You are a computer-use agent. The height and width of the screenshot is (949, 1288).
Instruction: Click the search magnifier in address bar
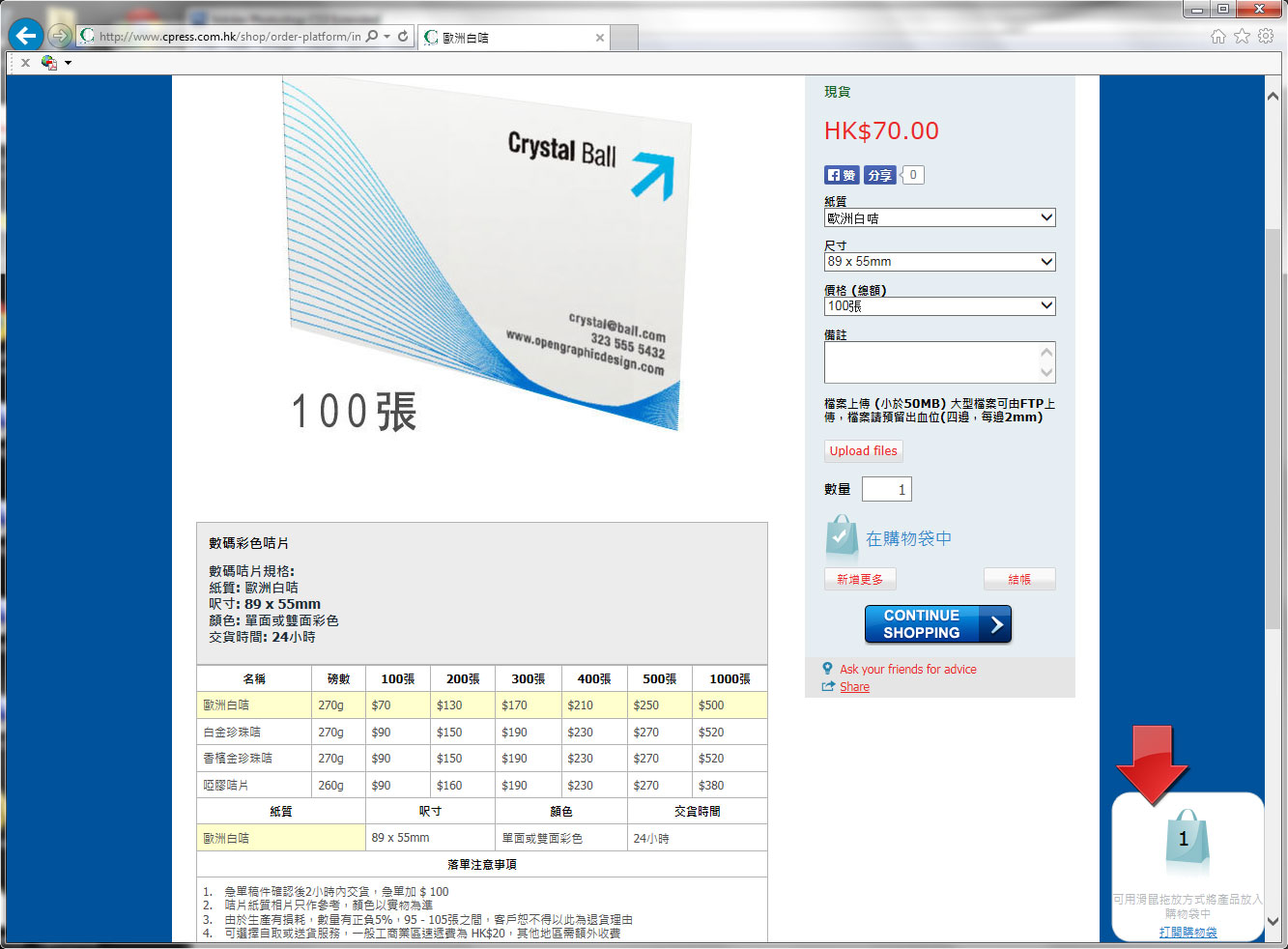tap(372, 37)
